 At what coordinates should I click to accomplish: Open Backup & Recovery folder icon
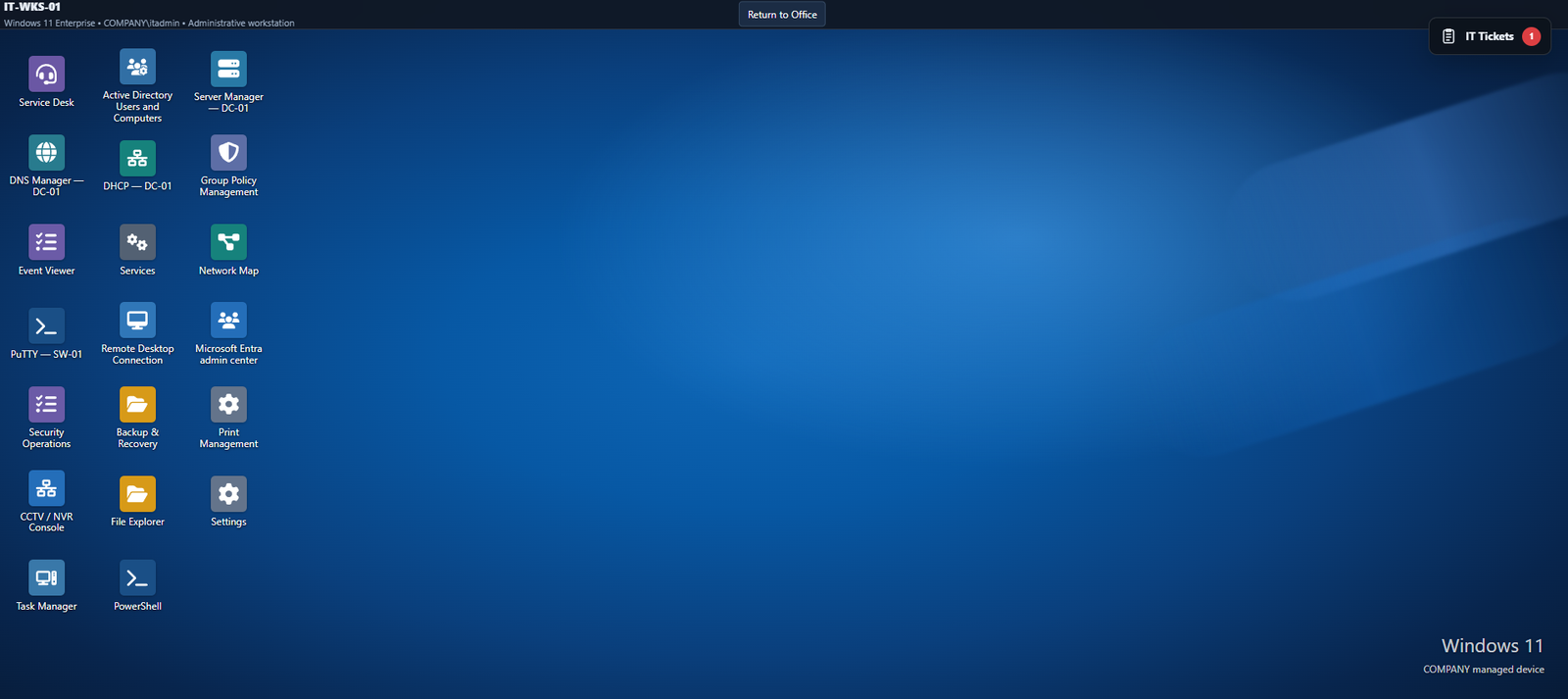[x=137, y=404]
